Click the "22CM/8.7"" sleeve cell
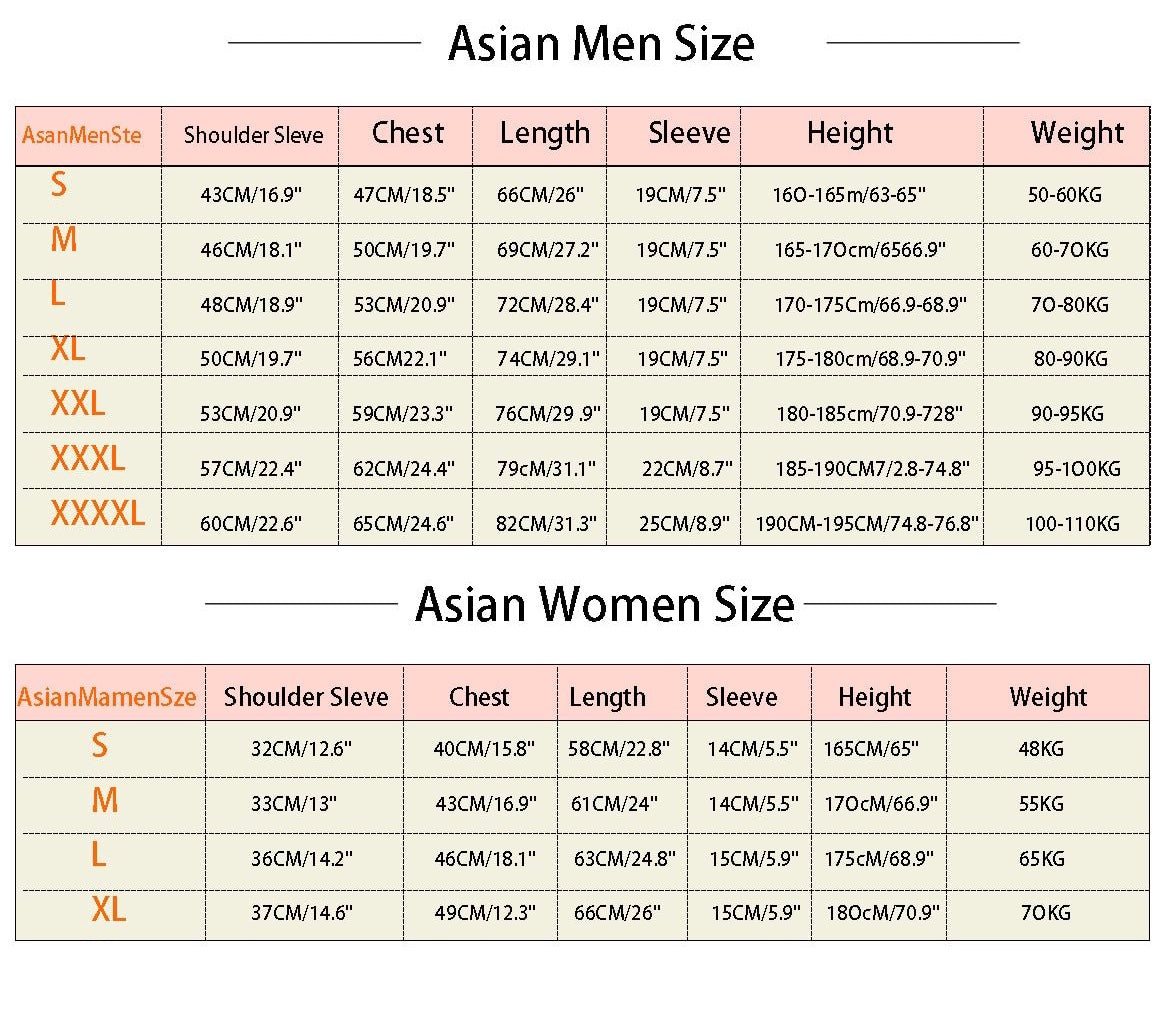 tap(687, 468)
